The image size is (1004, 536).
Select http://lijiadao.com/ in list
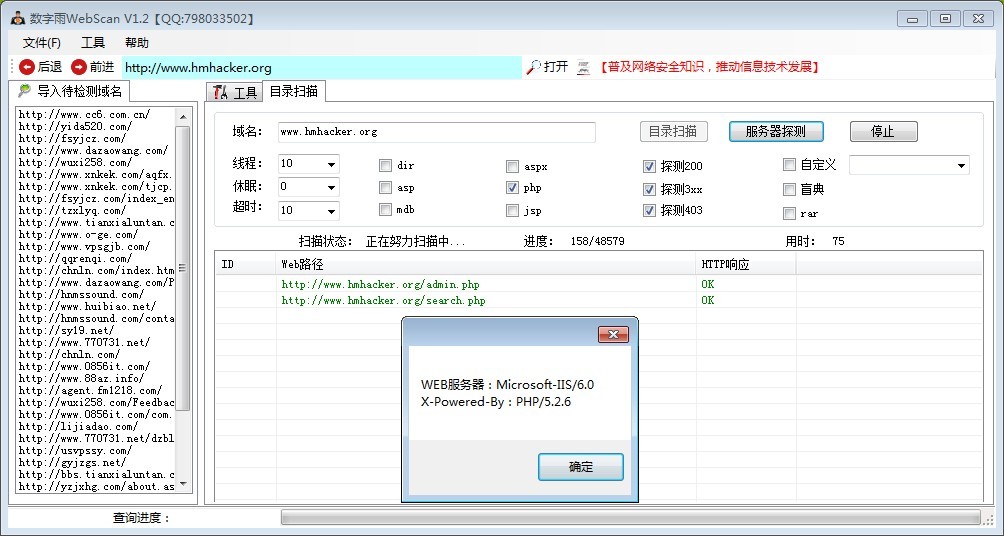[78, 426]
